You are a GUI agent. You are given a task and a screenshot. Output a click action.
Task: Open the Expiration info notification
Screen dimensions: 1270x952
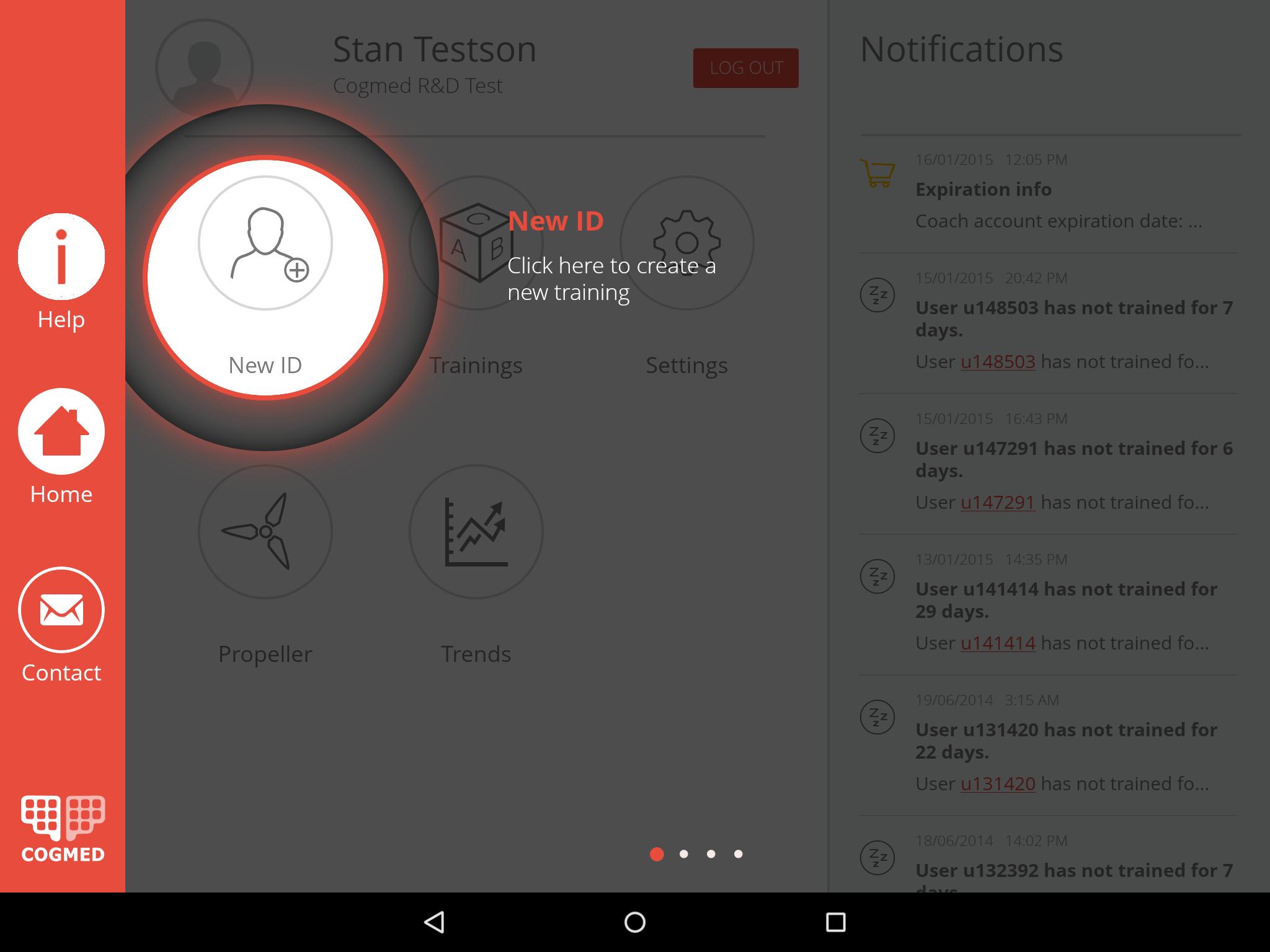coord(984,189)
